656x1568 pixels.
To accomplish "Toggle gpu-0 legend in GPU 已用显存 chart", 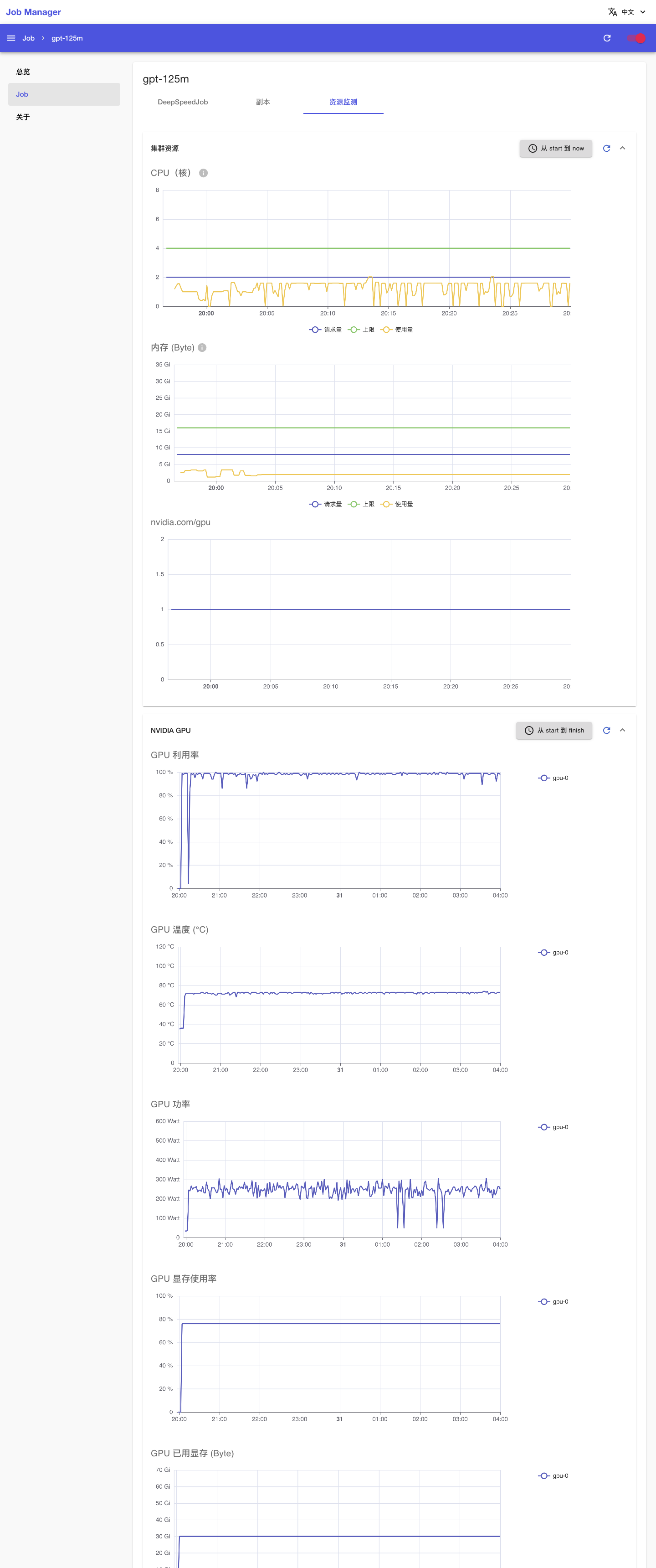I will (553, 1475).
